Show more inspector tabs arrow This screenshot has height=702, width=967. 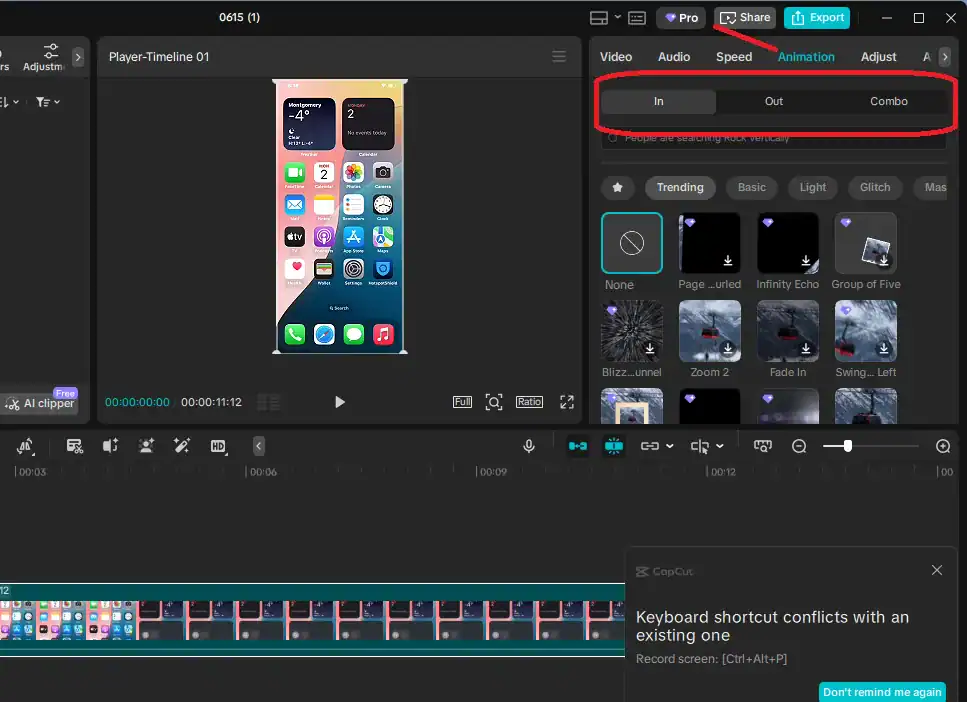click(x=944, y=57)
